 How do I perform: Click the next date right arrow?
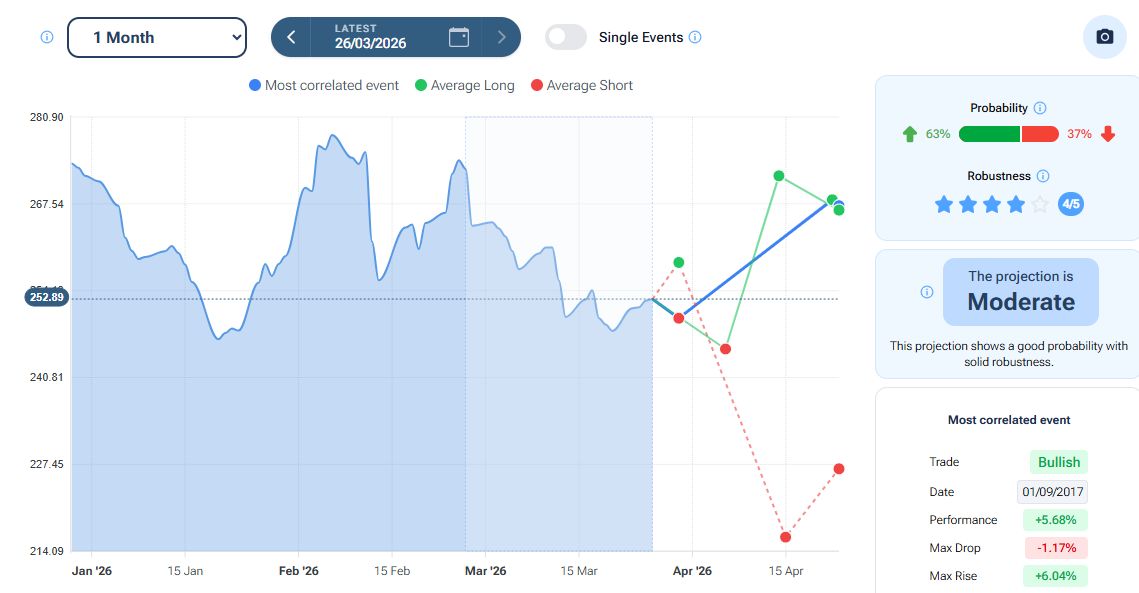coord(501,37)
